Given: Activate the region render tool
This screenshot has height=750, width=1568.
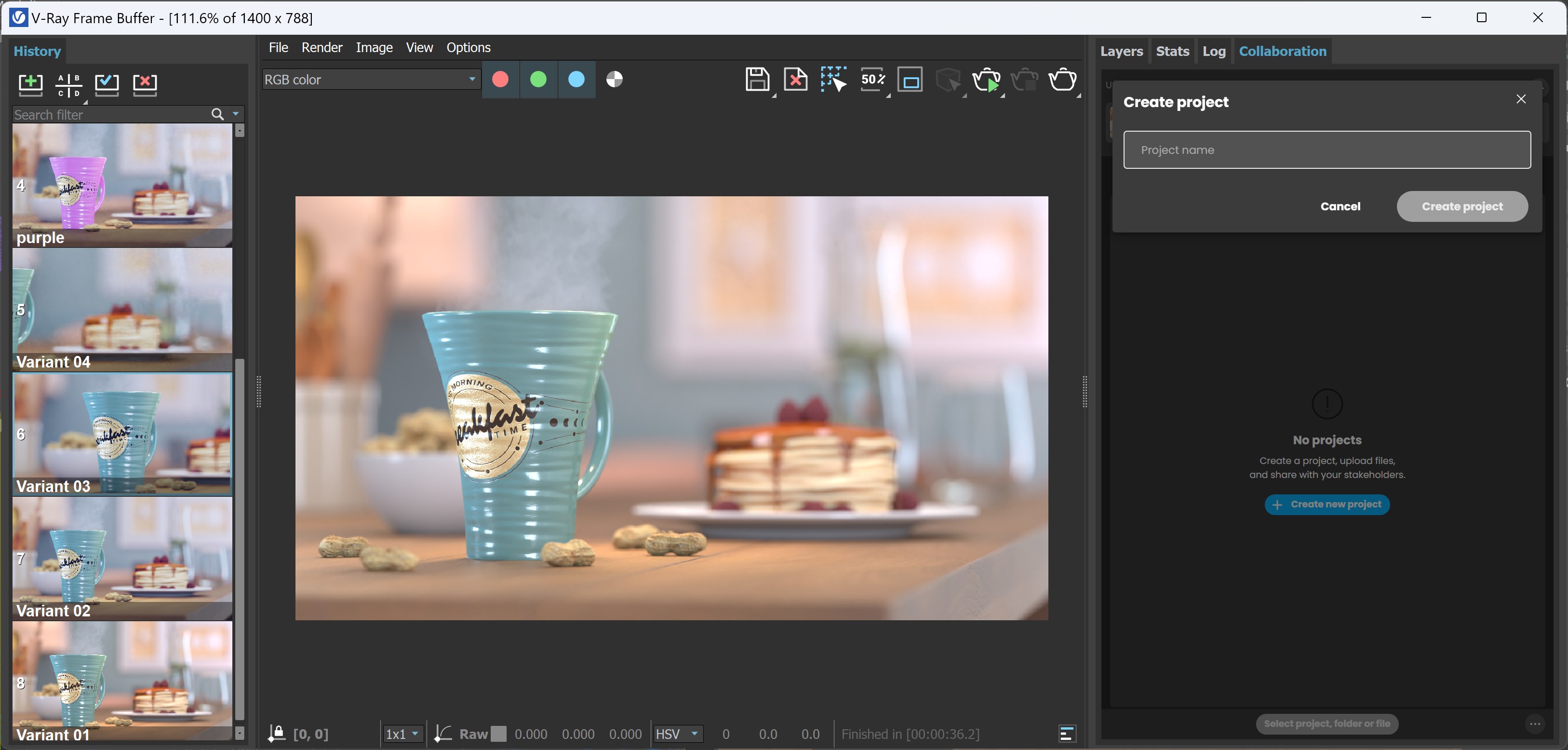Looking at the screenshot, I should [833, 80].
